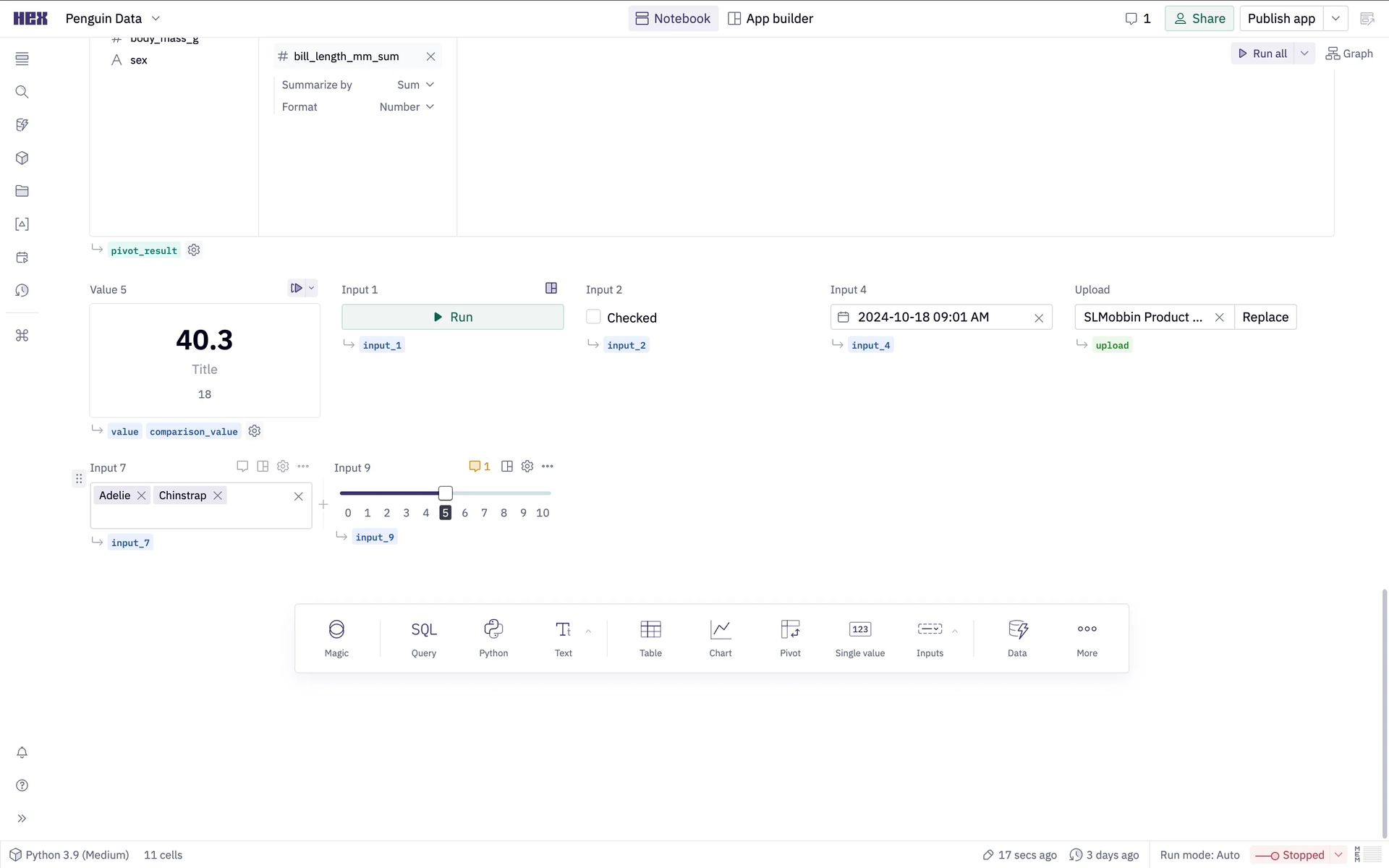Click Replace in the Upload cell

tap(1265, 317)
